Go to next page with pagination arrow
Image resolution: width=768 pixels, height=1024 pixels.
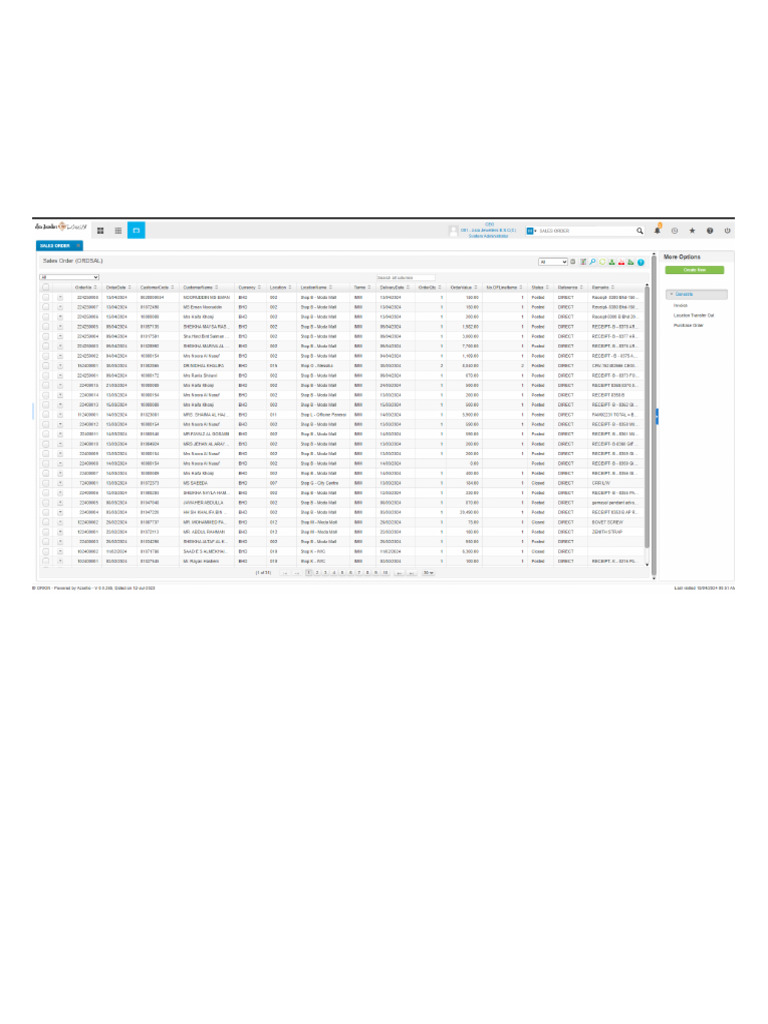[x=399, y=573]
